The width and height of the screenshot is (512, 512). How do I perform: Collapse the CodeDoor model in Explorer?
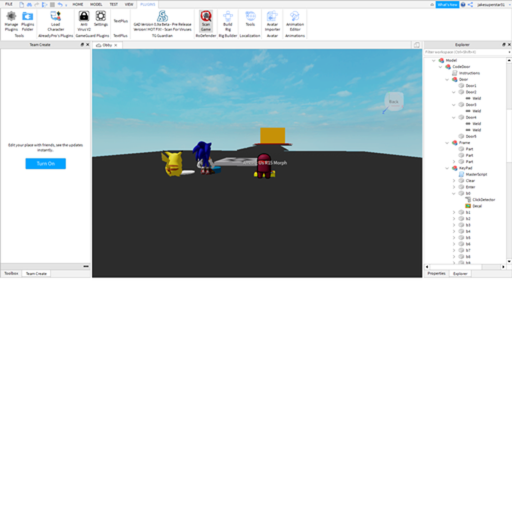coord(441,67)
